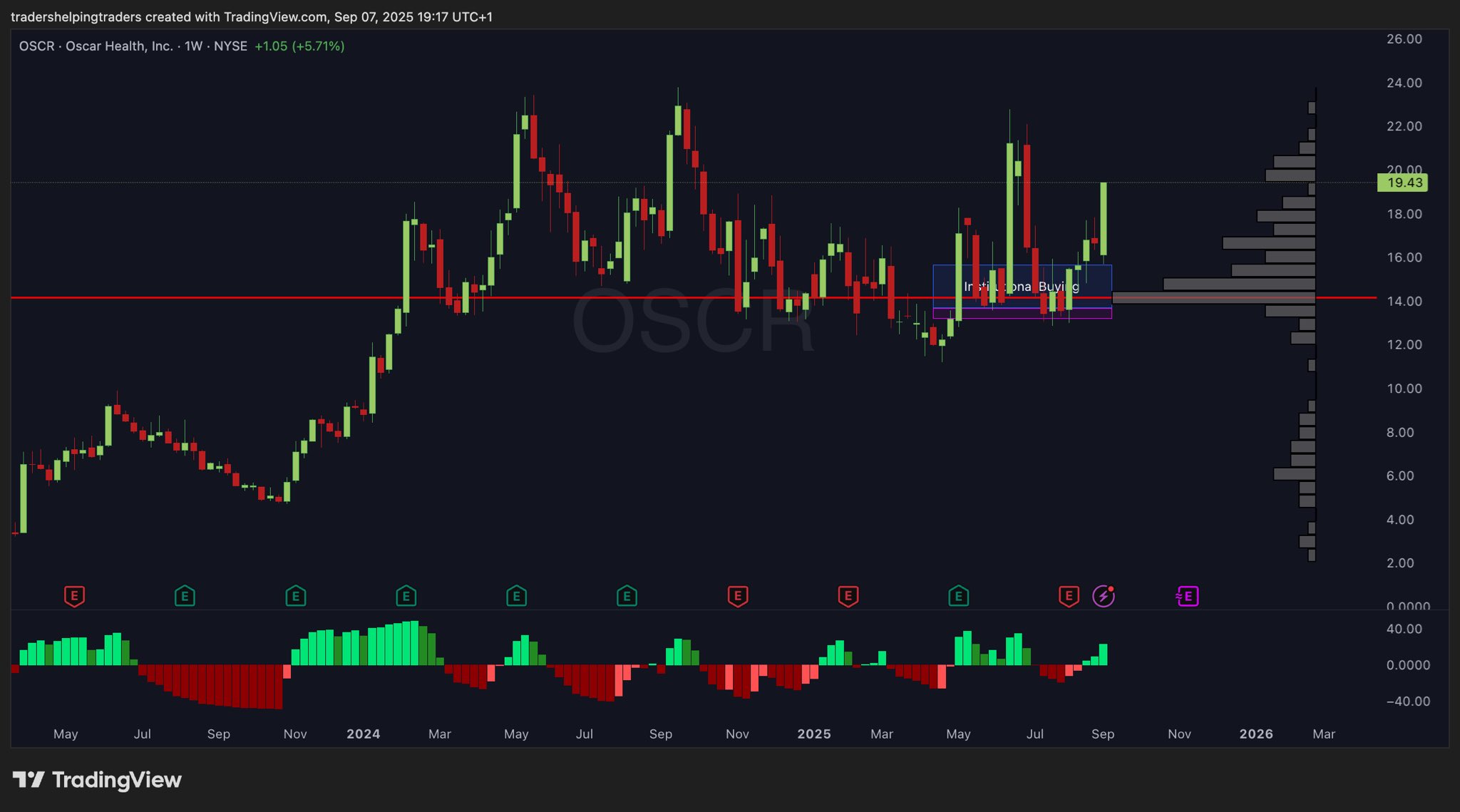This screenshot has height=812, width=1460.
Task: Select the purple rectangle below Institutional Buying
Action: coord(1021,314)
